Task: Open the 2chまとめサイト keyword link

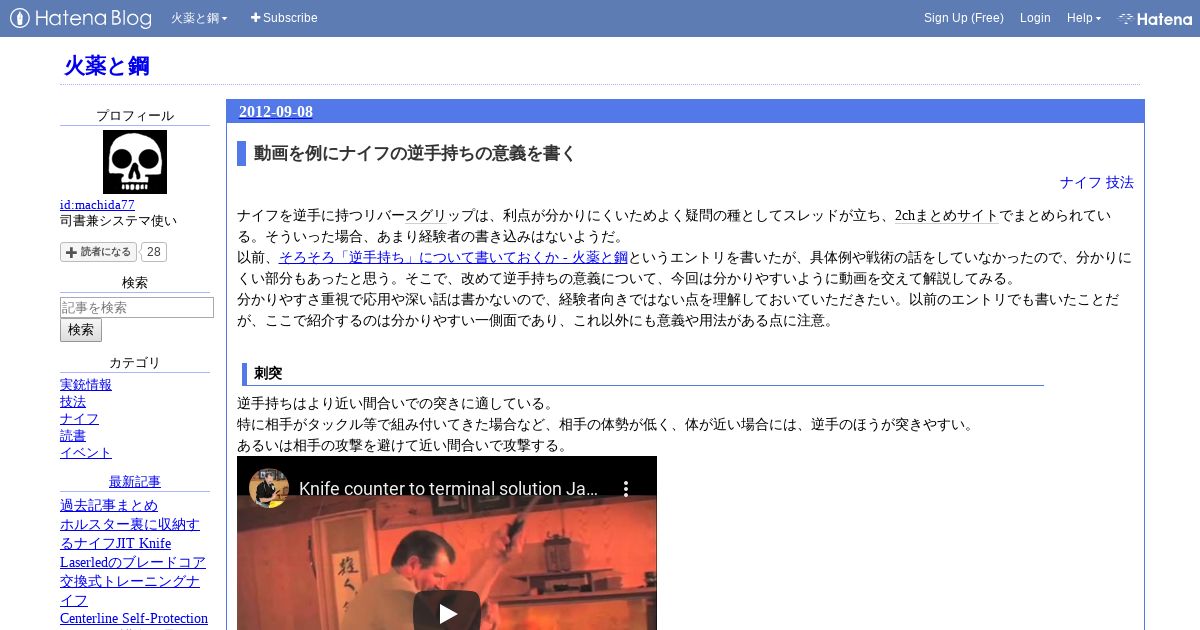Action: point(946,216)
